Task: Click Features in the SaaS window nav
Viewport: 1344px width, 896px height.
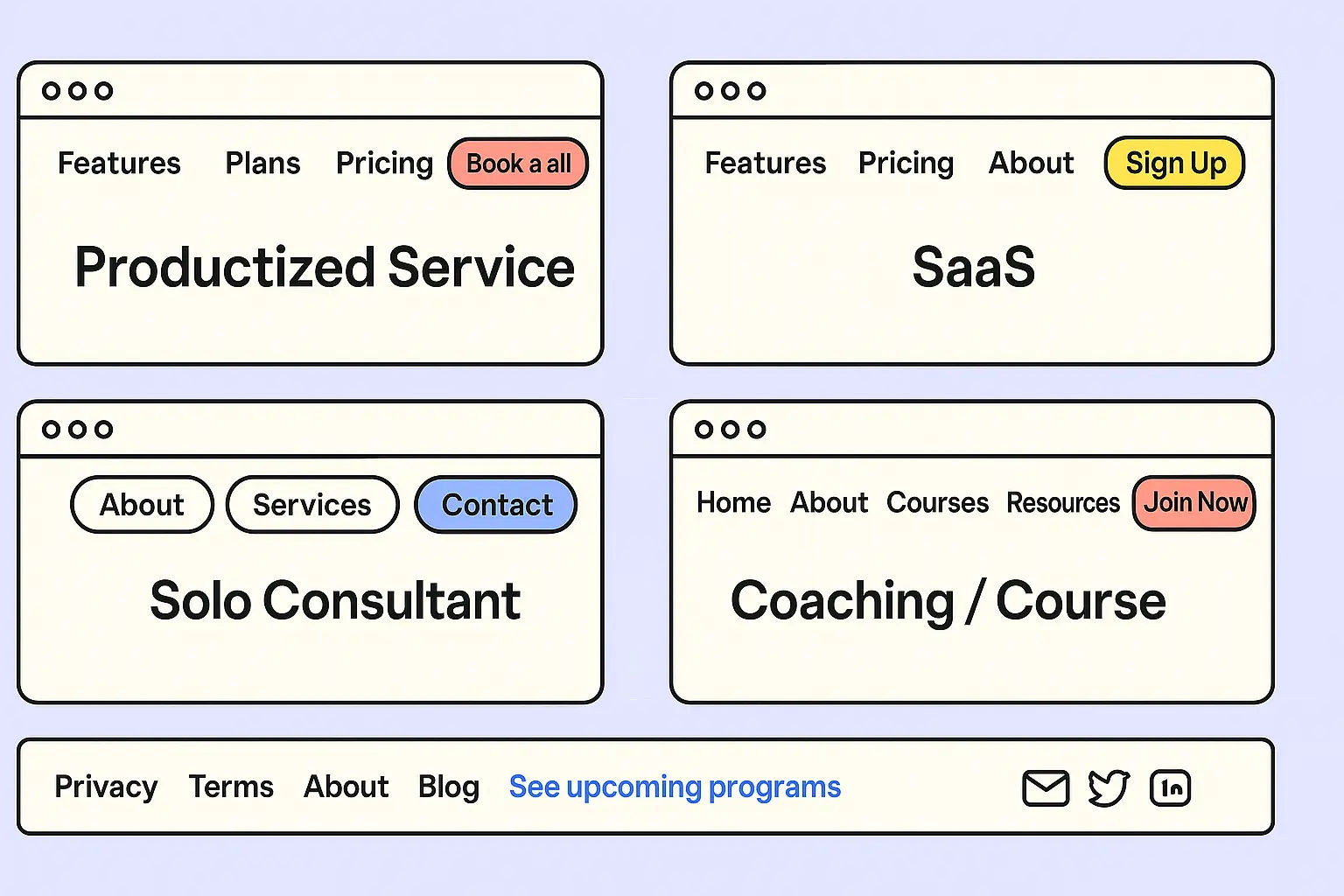Action: pyautogui.click(x=766, y=164)
